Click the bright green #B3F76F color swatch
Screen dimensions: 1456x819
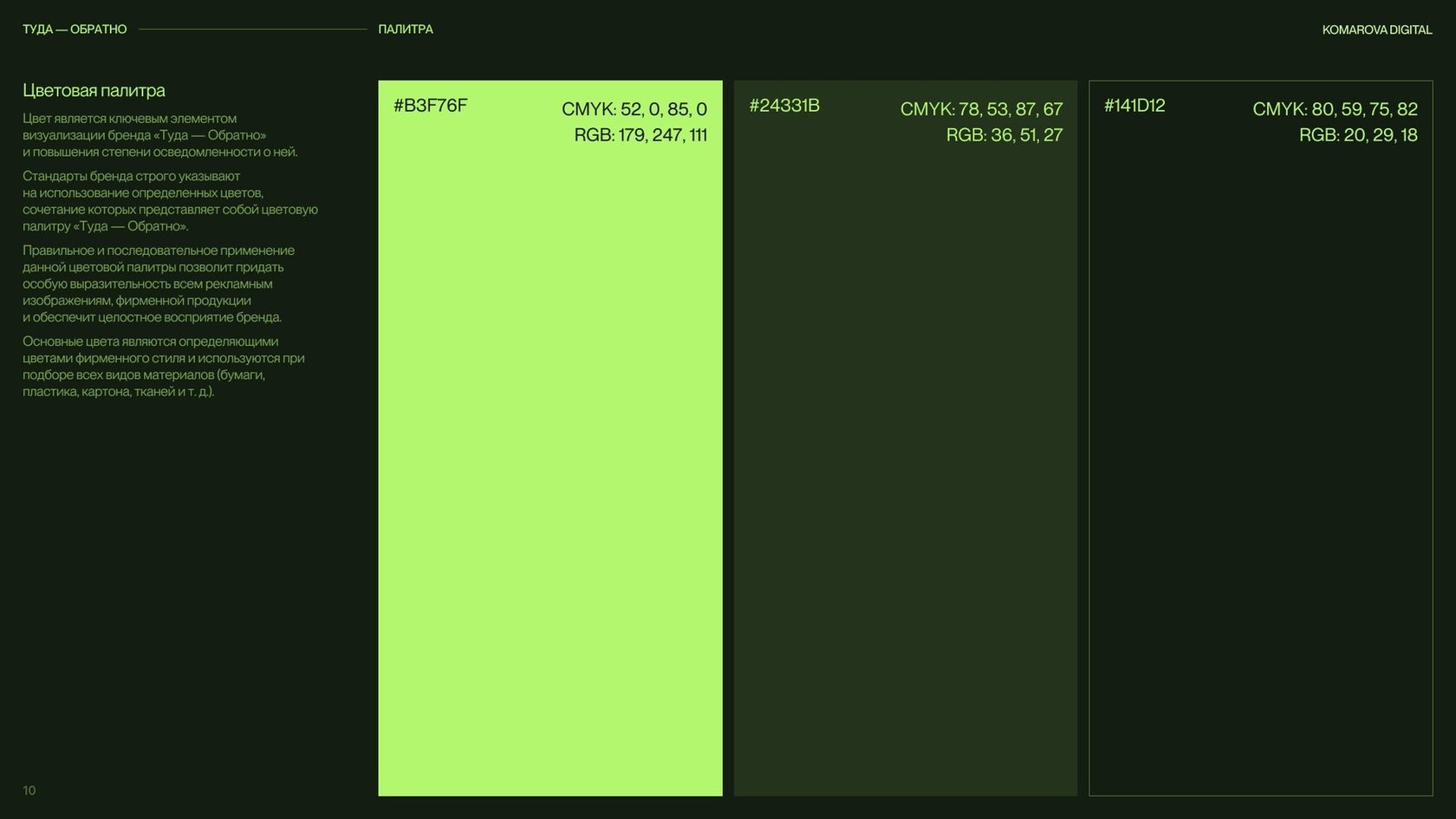(x=550, y=438)
